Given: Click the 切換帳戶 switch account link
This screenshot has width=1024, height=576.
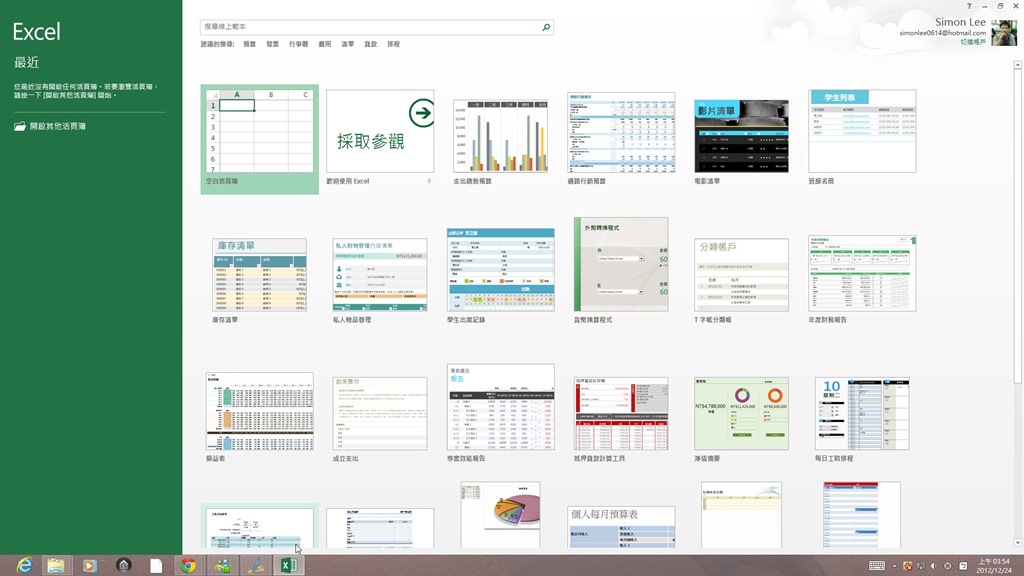Looking at the screenshot, I should (973, 42).
